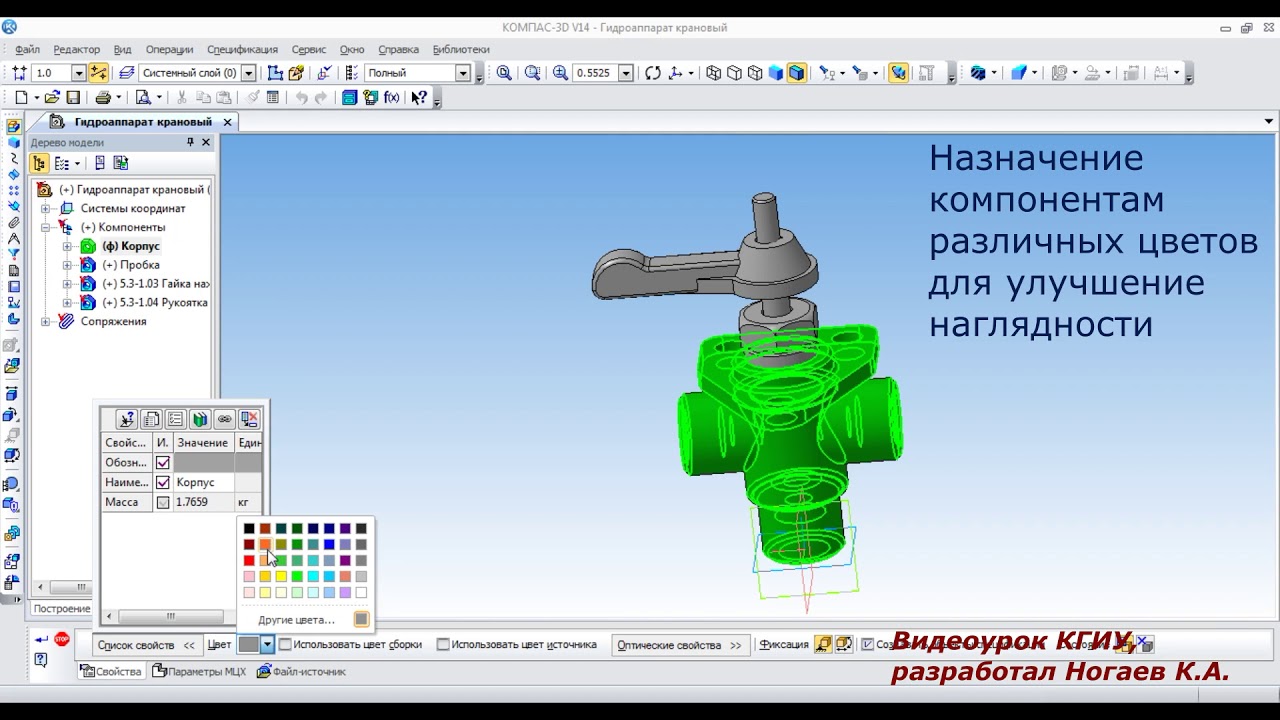1280x720 pixels.
Task: Open the Редактор menu
Action: point(77,49)
